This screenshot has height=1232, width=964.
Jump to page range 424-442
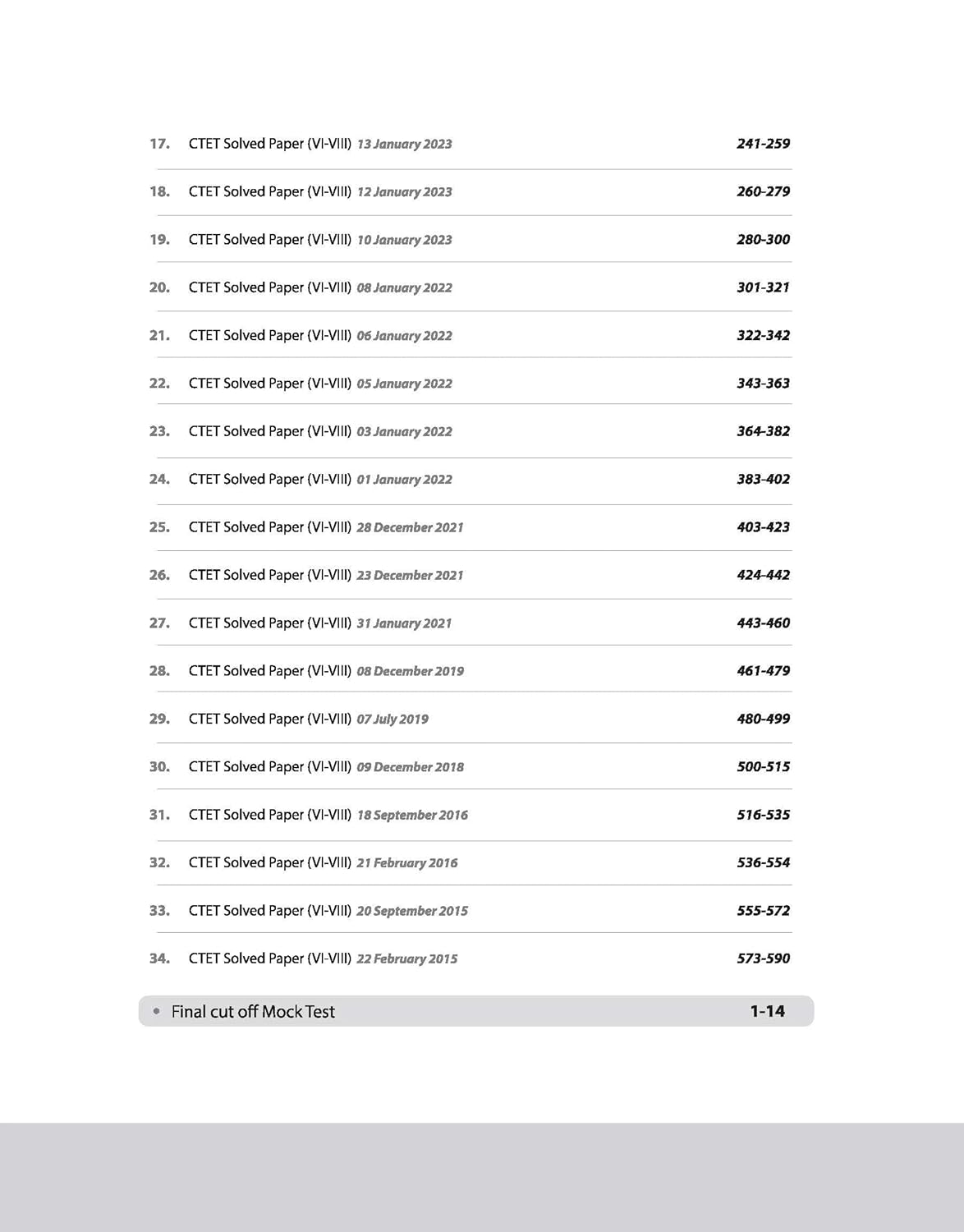pyautogui.click(x=763, y=575)
